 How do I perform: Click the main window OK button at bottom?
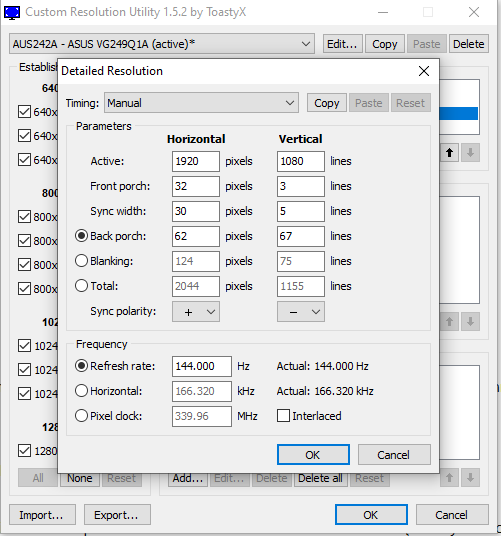pyautogui.click(x=371, y=515)
